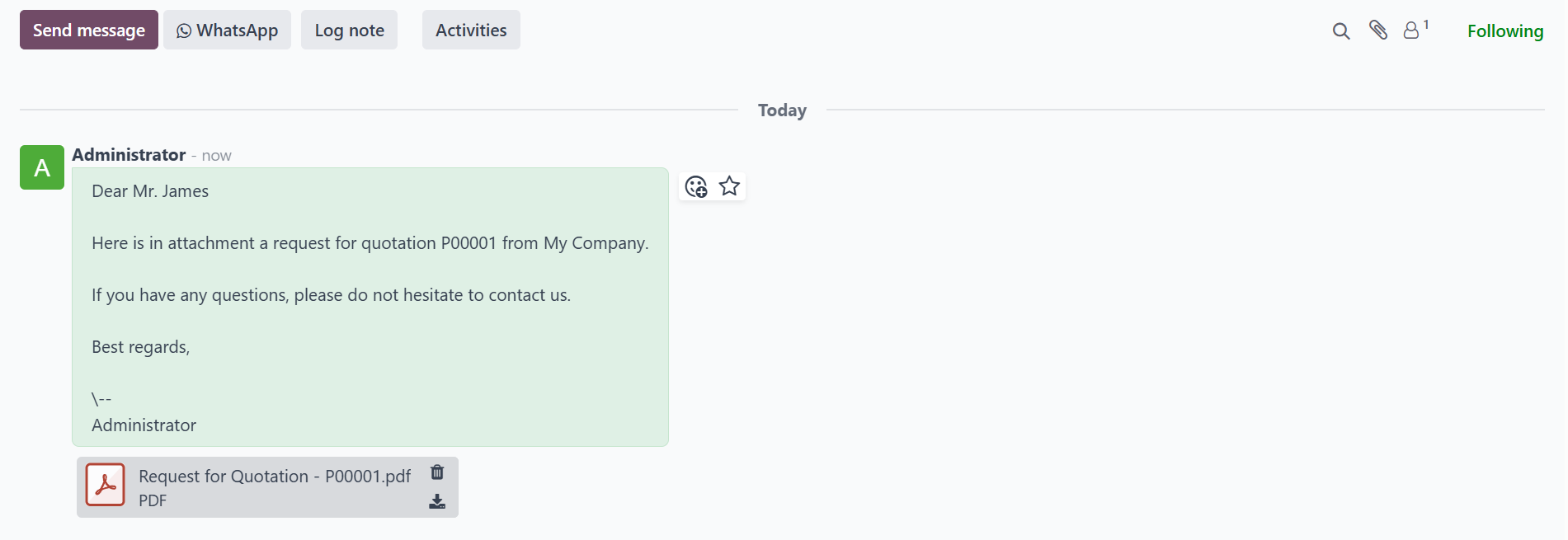Viewport: 1568px width, 540px height.
Task: Click the Administrator avatar
Action: (x=42, y=167)
